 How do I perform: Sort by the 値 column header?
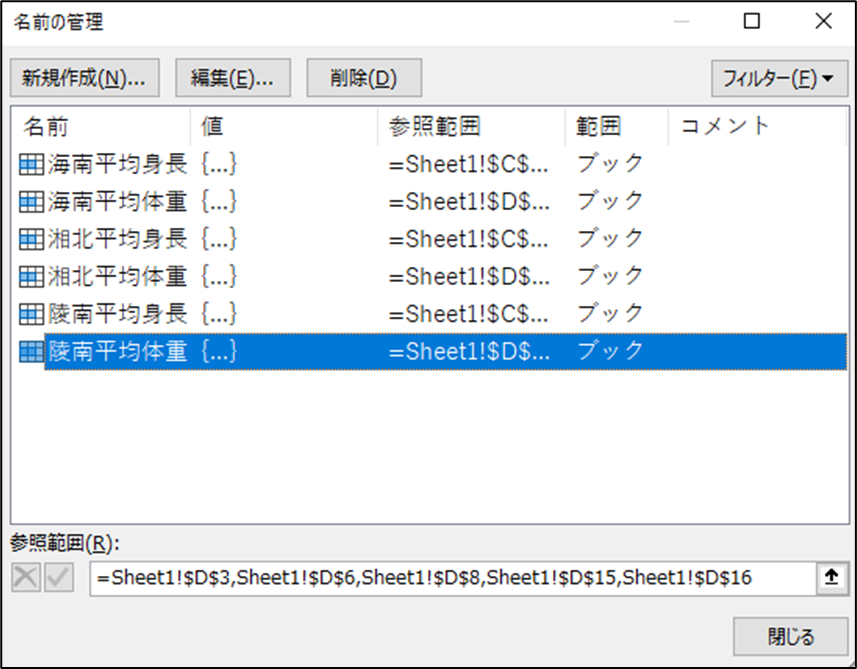(284, 126)
